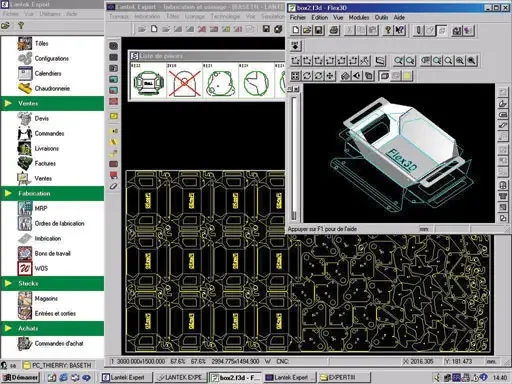Collapse the Ventes section arrow
This screenshot has width=512, height=384.
[x=8, y=103]
